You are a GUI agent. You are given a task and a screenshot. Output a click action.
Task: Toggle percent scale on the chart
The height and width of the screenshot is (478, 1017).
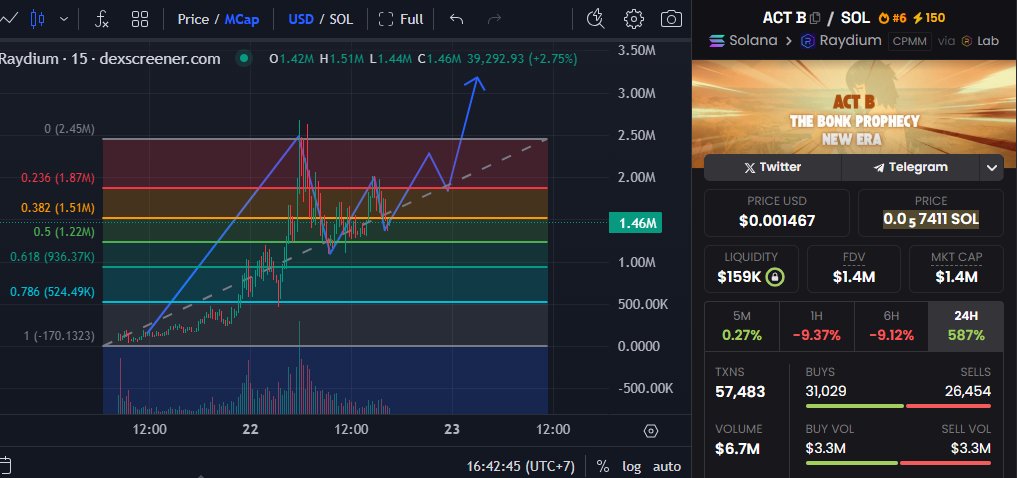click(603, 466)
